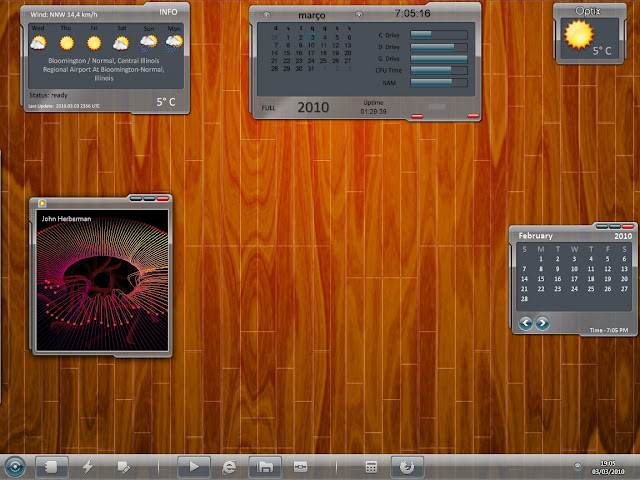
Task: Click first gray button atop picture widget
Action: coord(136,199)
